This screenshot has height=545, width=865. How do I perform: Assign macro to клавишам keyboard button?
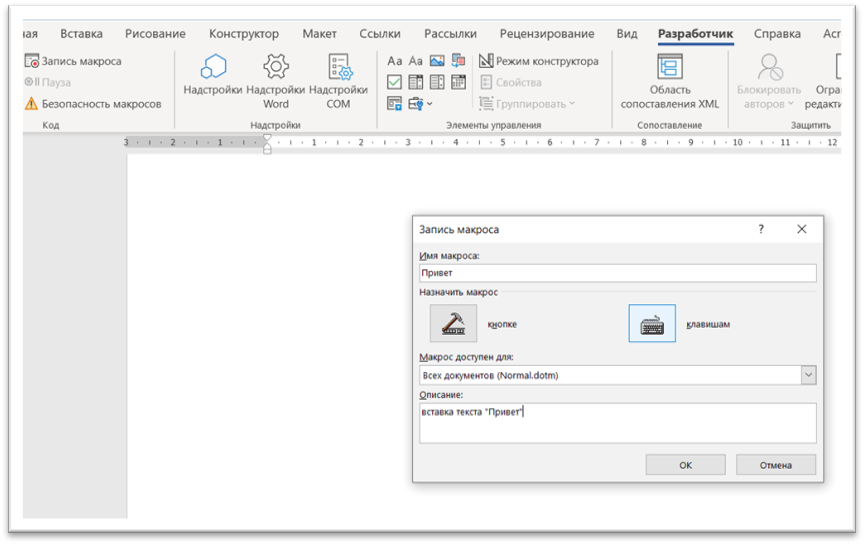point(652,323)
